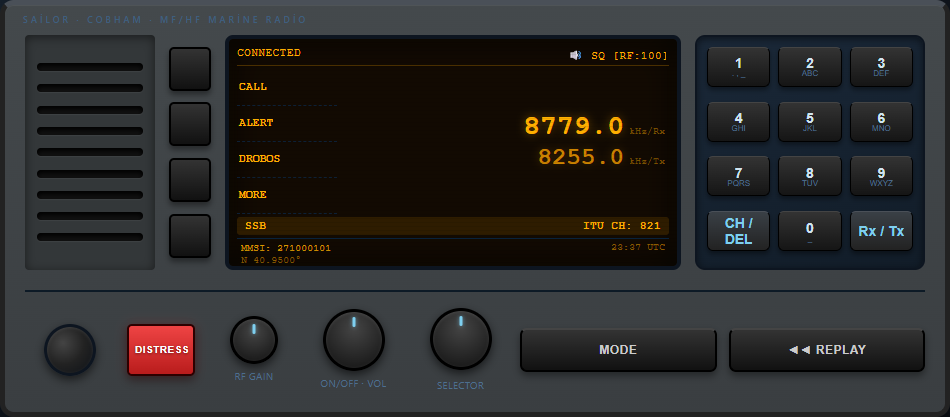Click the MMSI: 271000101 readout
This screenshot has width=950, height=417.
point(286,248)
